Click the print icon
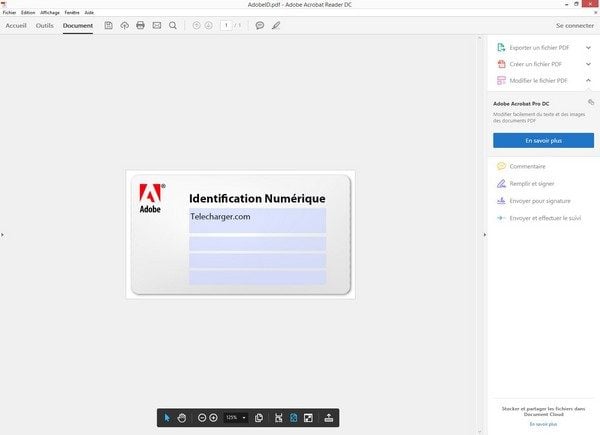The image size is (600, 435). pos(140,25)
